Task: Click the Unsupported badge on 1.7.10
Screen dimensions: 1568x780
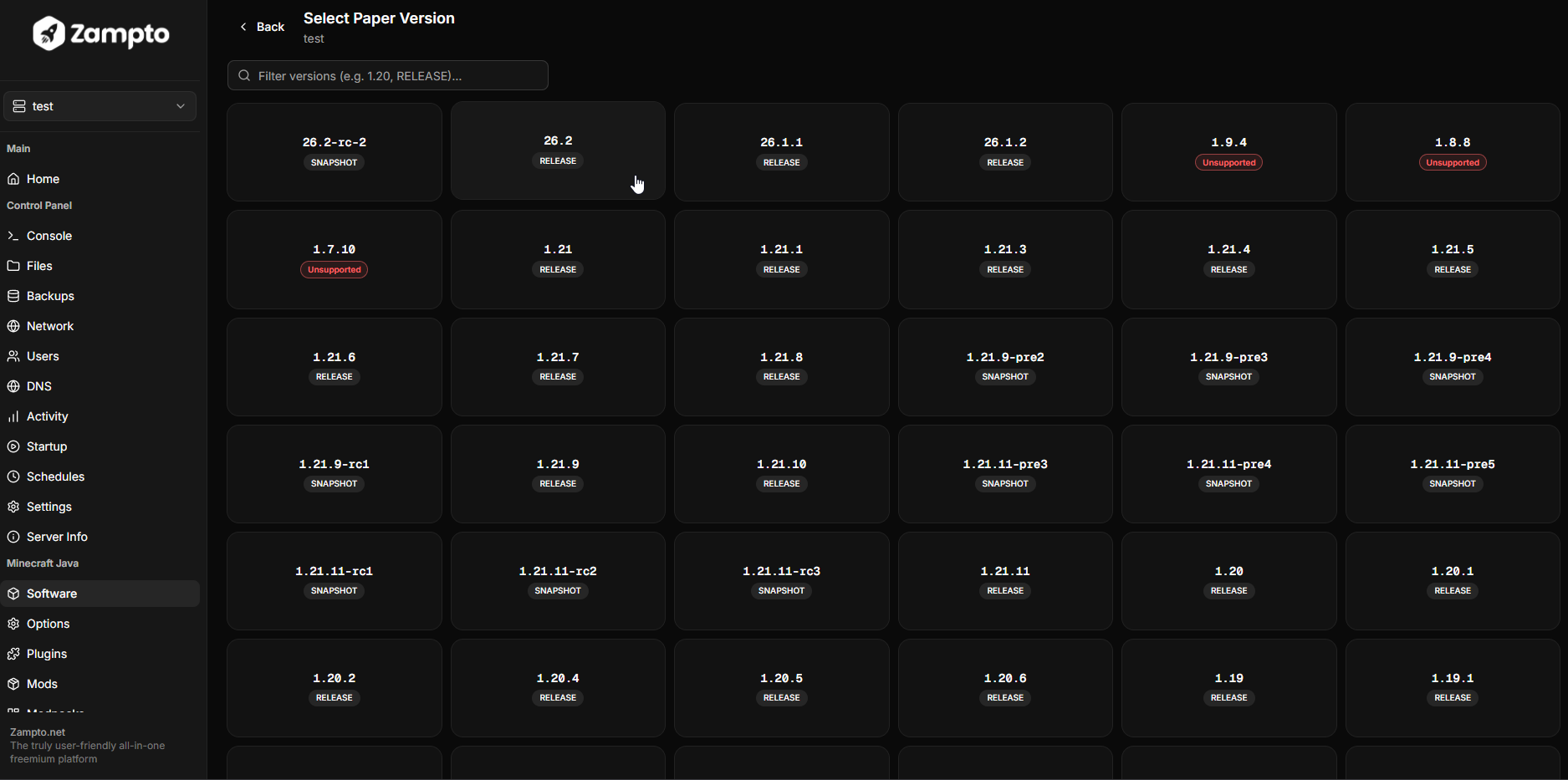Action: [335, 269]
